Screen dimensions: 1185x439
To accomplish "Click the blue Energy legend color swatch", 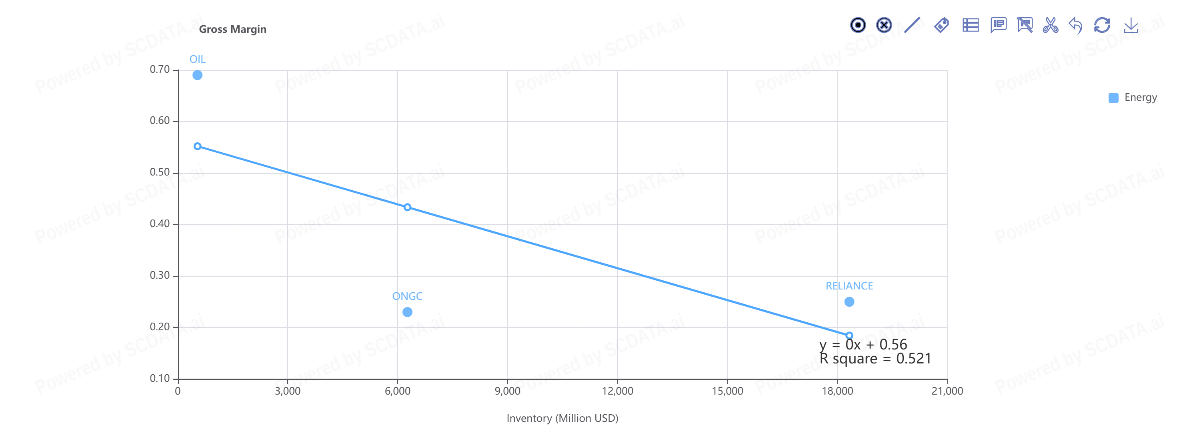I will tap(1114, 98).
